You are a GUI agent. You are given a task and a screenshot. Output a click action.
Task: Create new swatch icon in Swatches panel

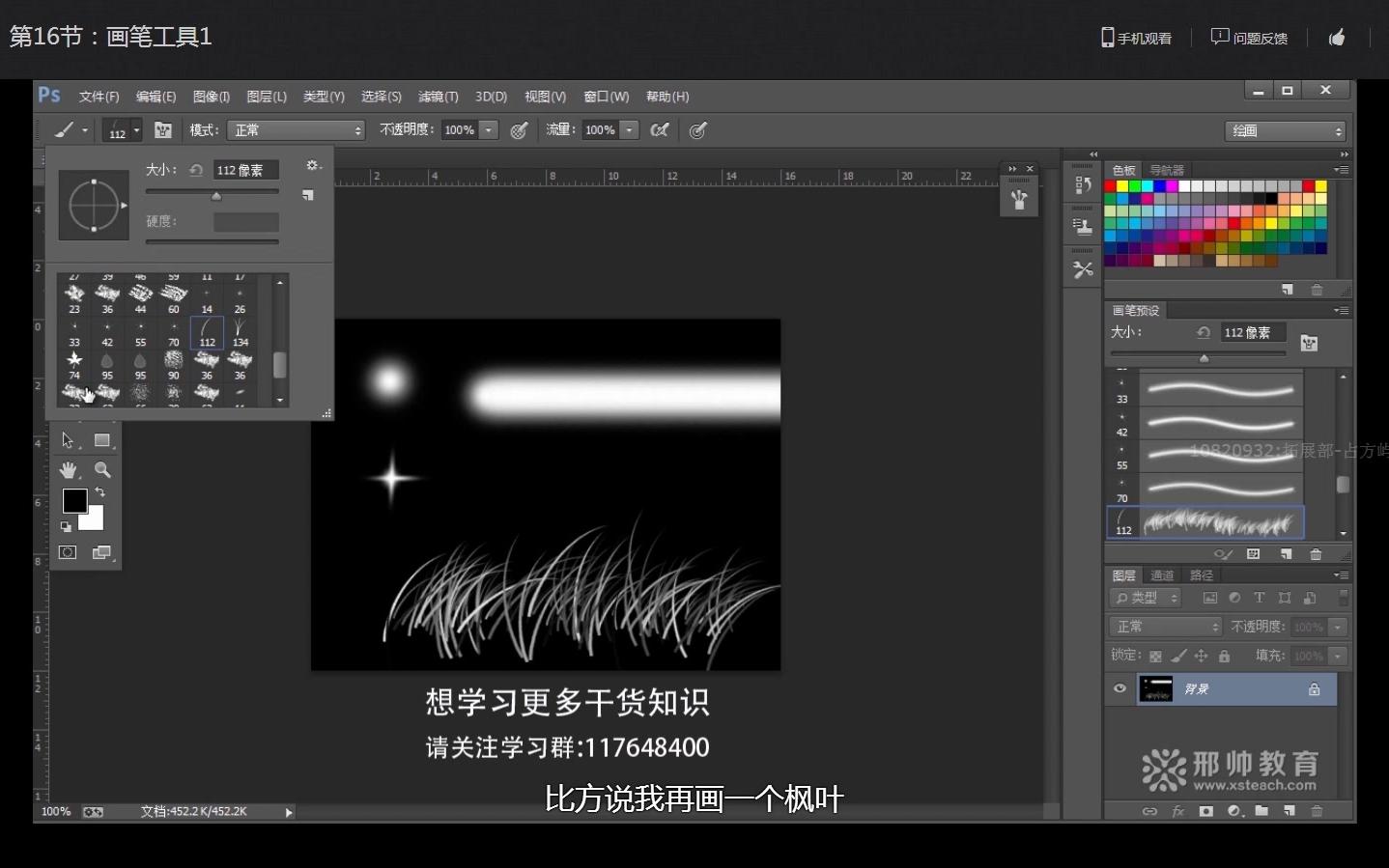click(x=1288, y=290)
